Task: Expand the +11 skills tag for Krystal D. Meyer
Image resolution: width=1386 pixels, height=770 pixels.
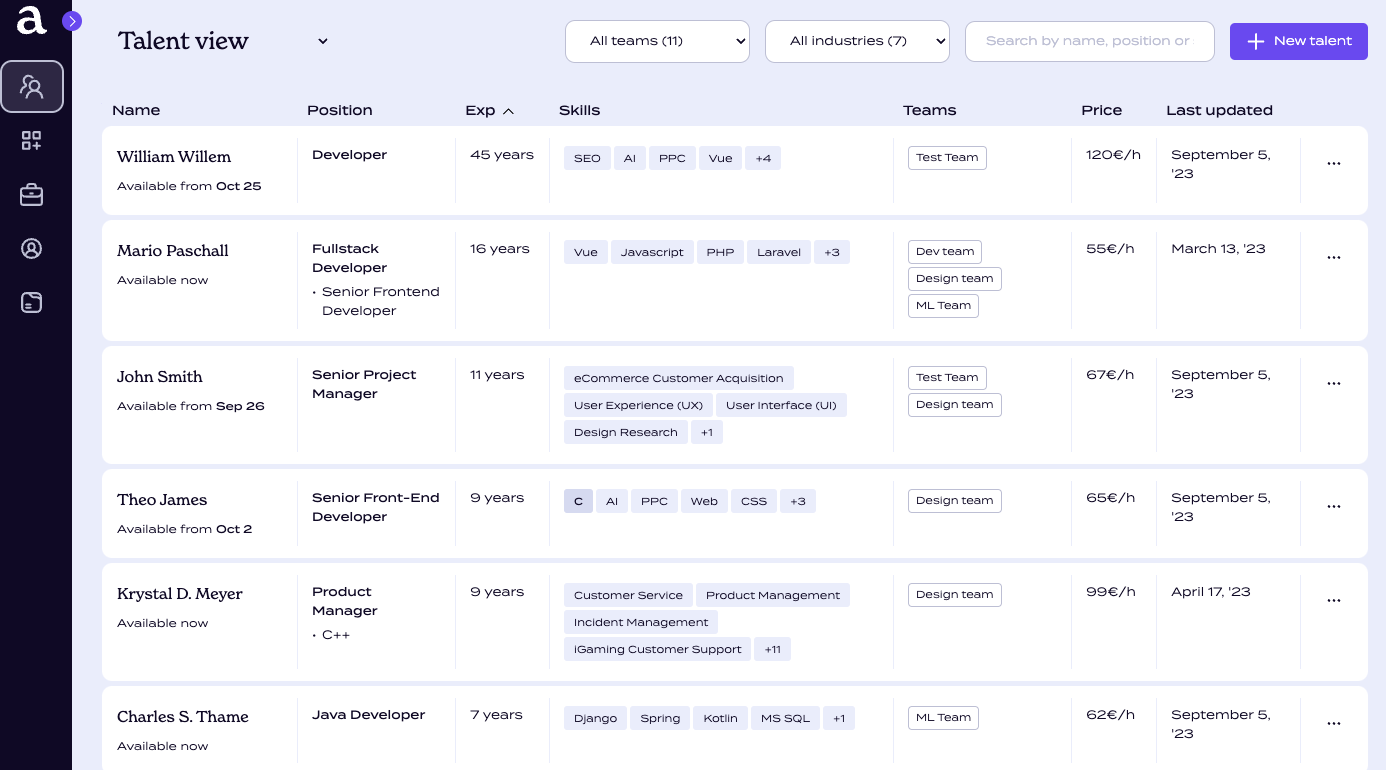Action: click(x=772, y=649)
